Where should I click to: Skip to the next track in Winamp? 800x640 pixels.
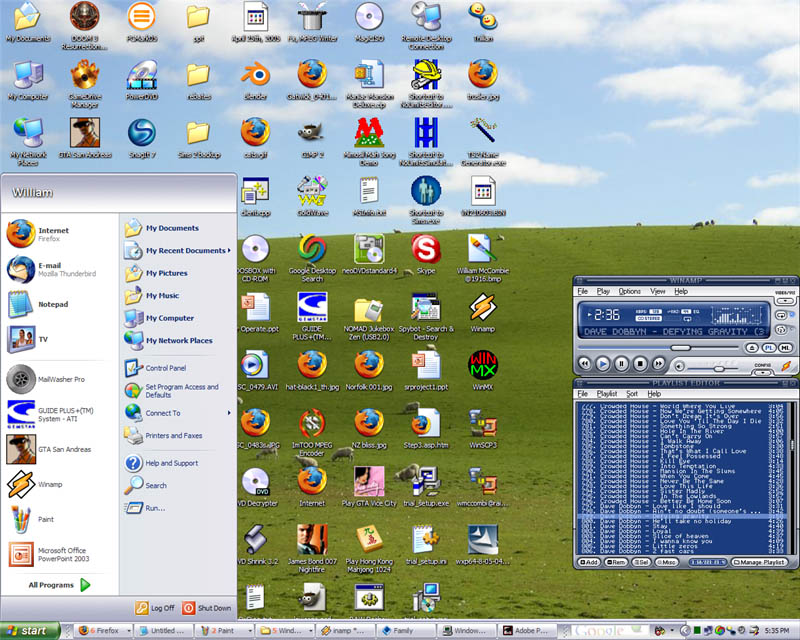pos(659,364)
